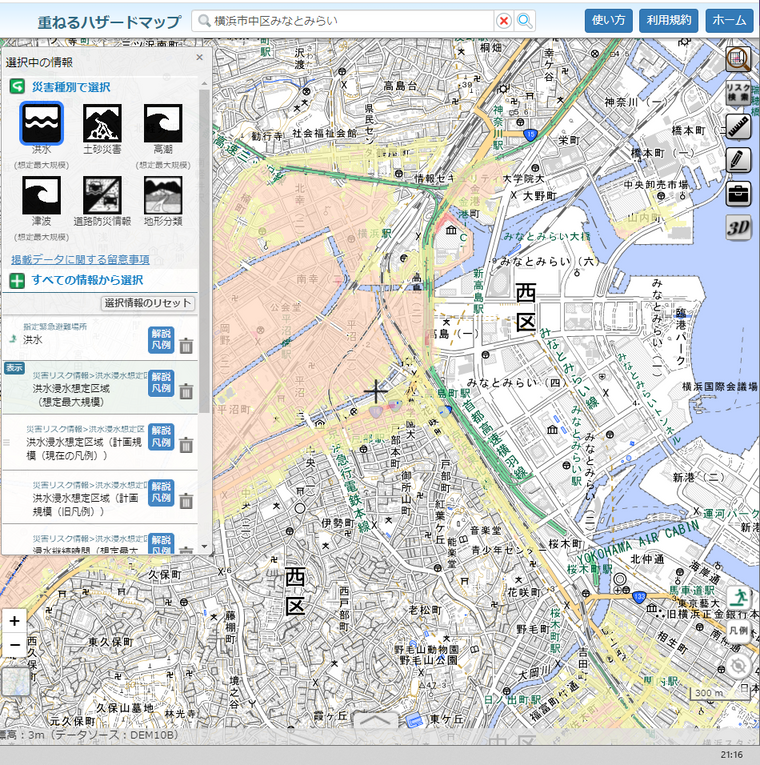
Task: Select the pencil drawing tool
Action: (738, 161)
